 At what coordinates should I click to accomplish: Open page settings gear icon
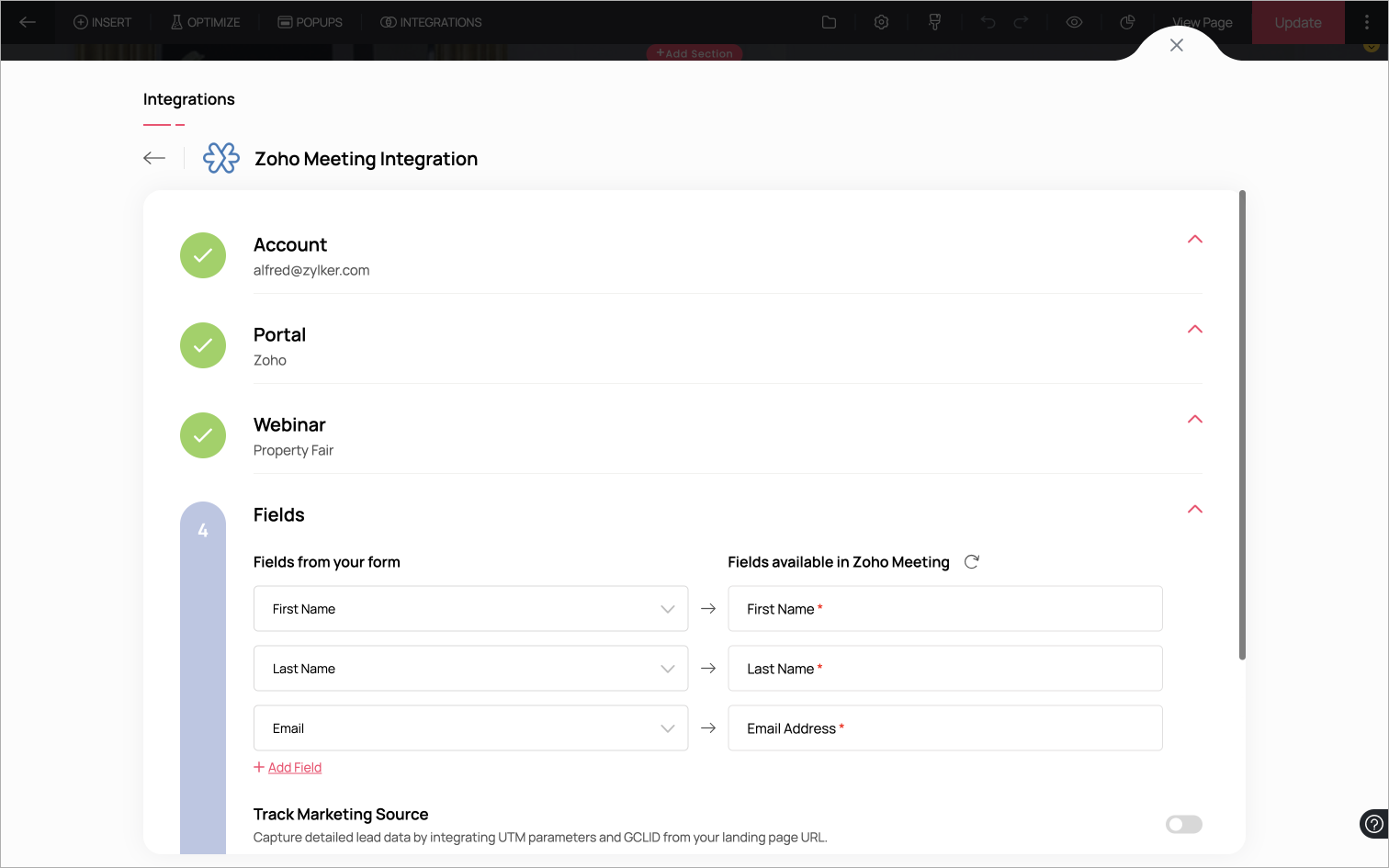pos(881,22)
